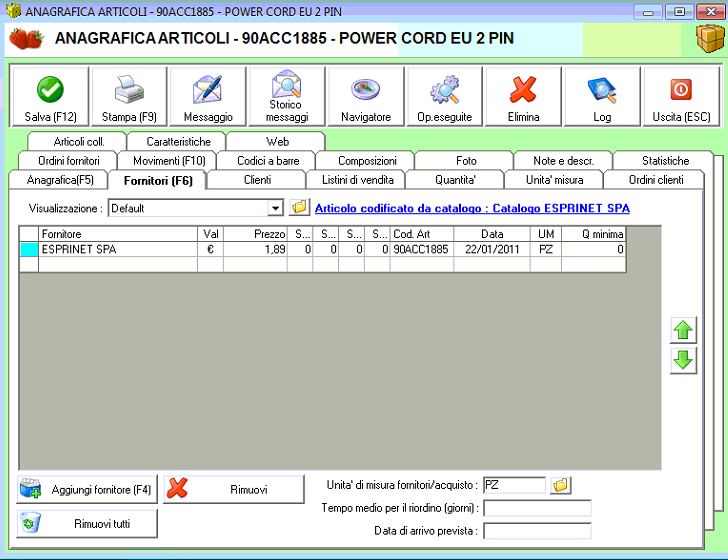Switch to Clienti tab
Image resolution: width=728 pixels, height=560 pixels.
point(257,180)
